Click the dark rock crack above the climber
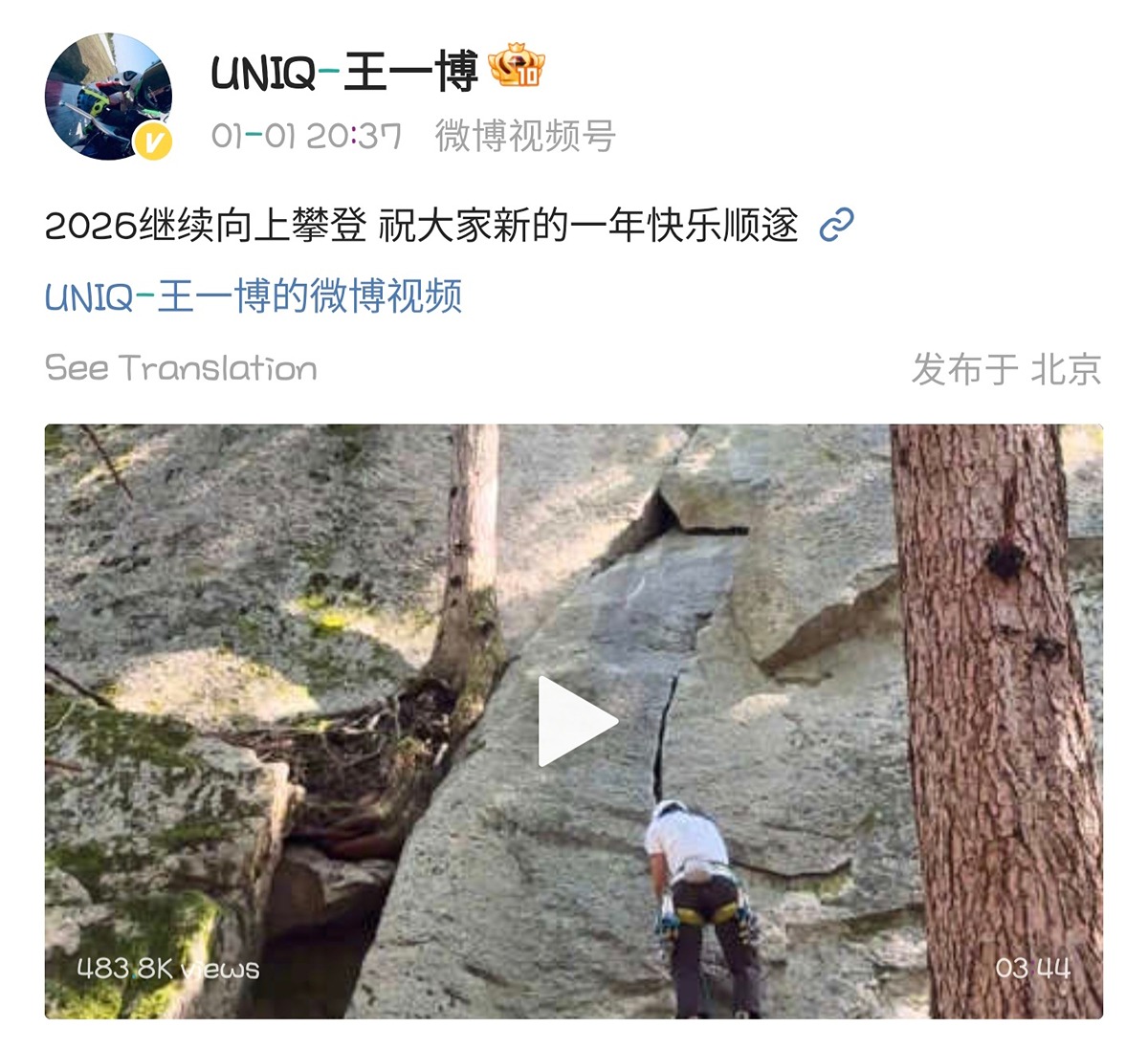This screenshot has height=1049, width=1148. (664, 736)
